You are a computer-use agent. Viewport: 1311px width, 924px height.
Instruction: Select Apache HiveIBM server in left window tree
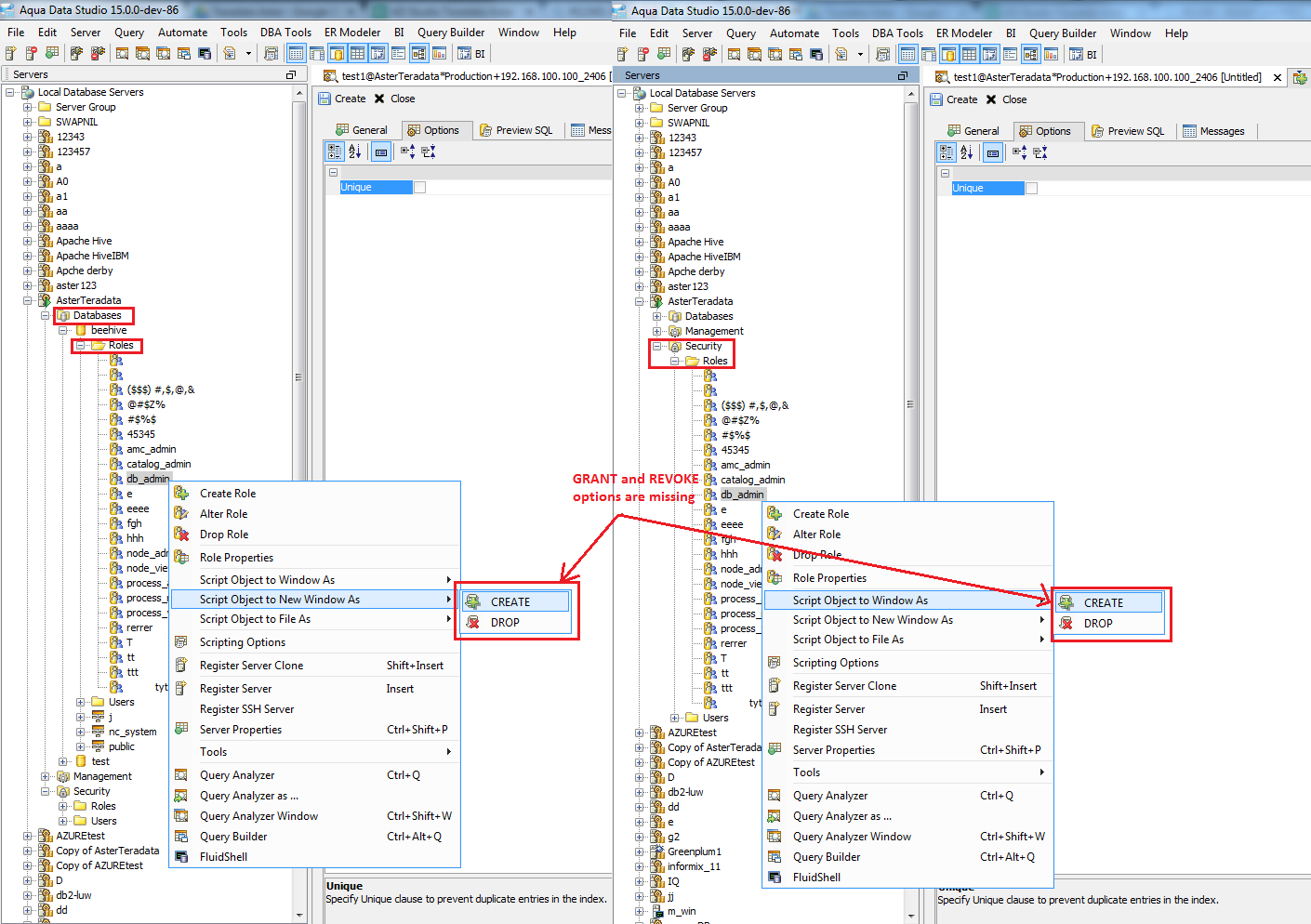[x=92, y=256]
